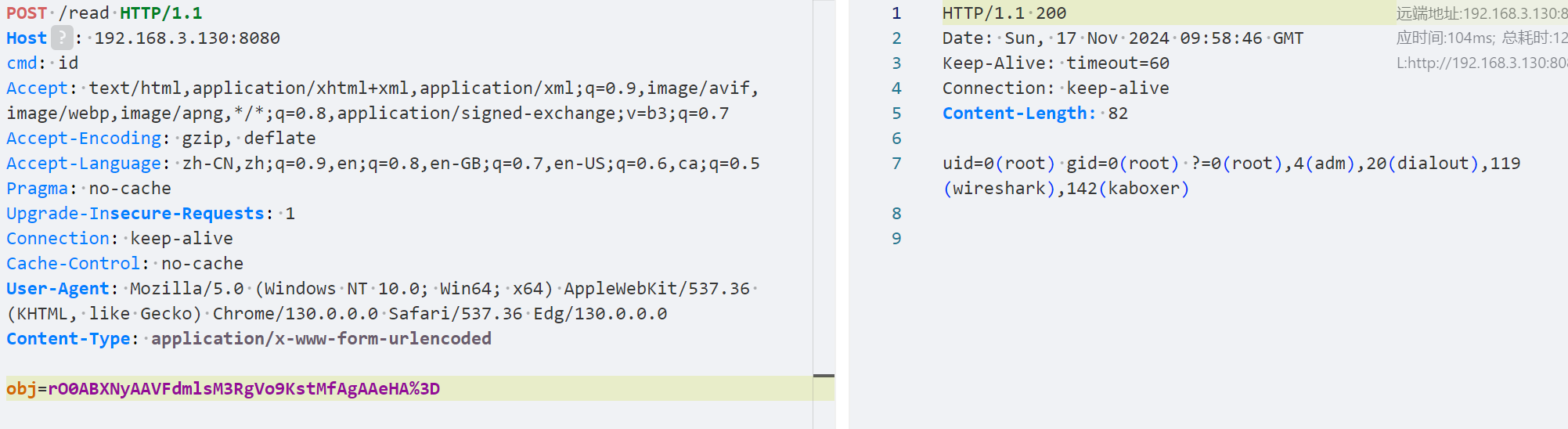
Task: Click the Content-Type value application/x-www-form-urlencoded
Action: point(321,339)
